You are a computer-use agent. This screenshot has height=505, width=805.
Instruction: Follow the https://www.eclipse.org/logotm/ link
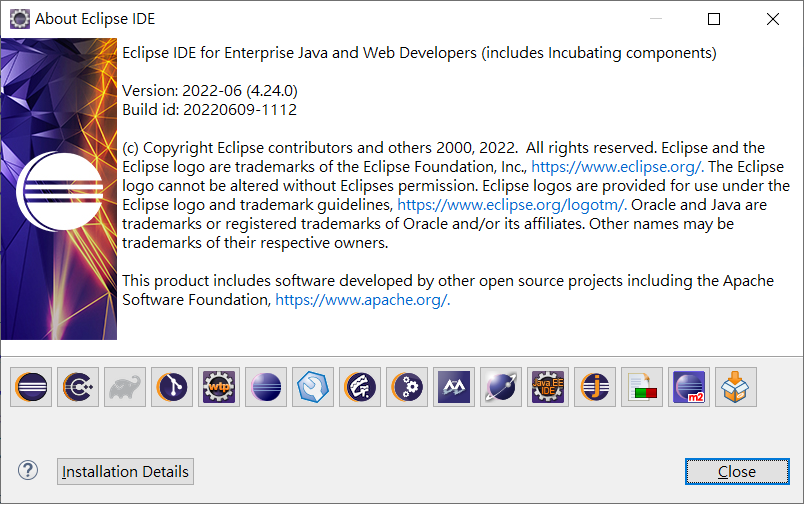coord(511,205)
